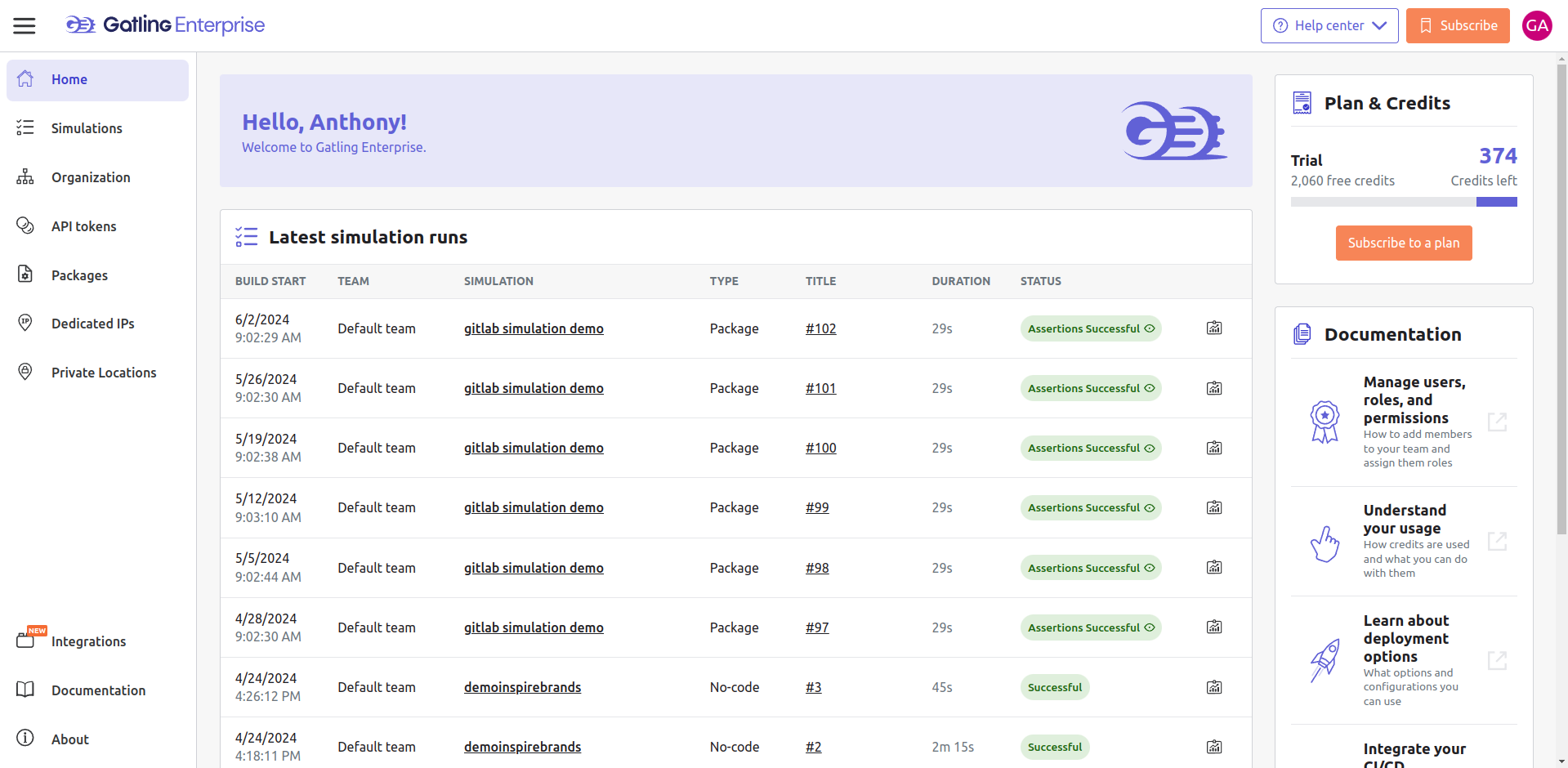Open Integrations from the sidebar

[x=88, y=641]
